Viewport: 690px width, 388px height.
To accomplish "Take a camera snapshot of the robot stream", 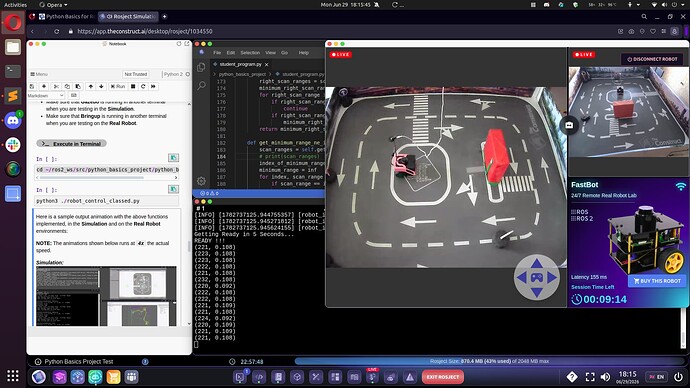I will [569, 125].
